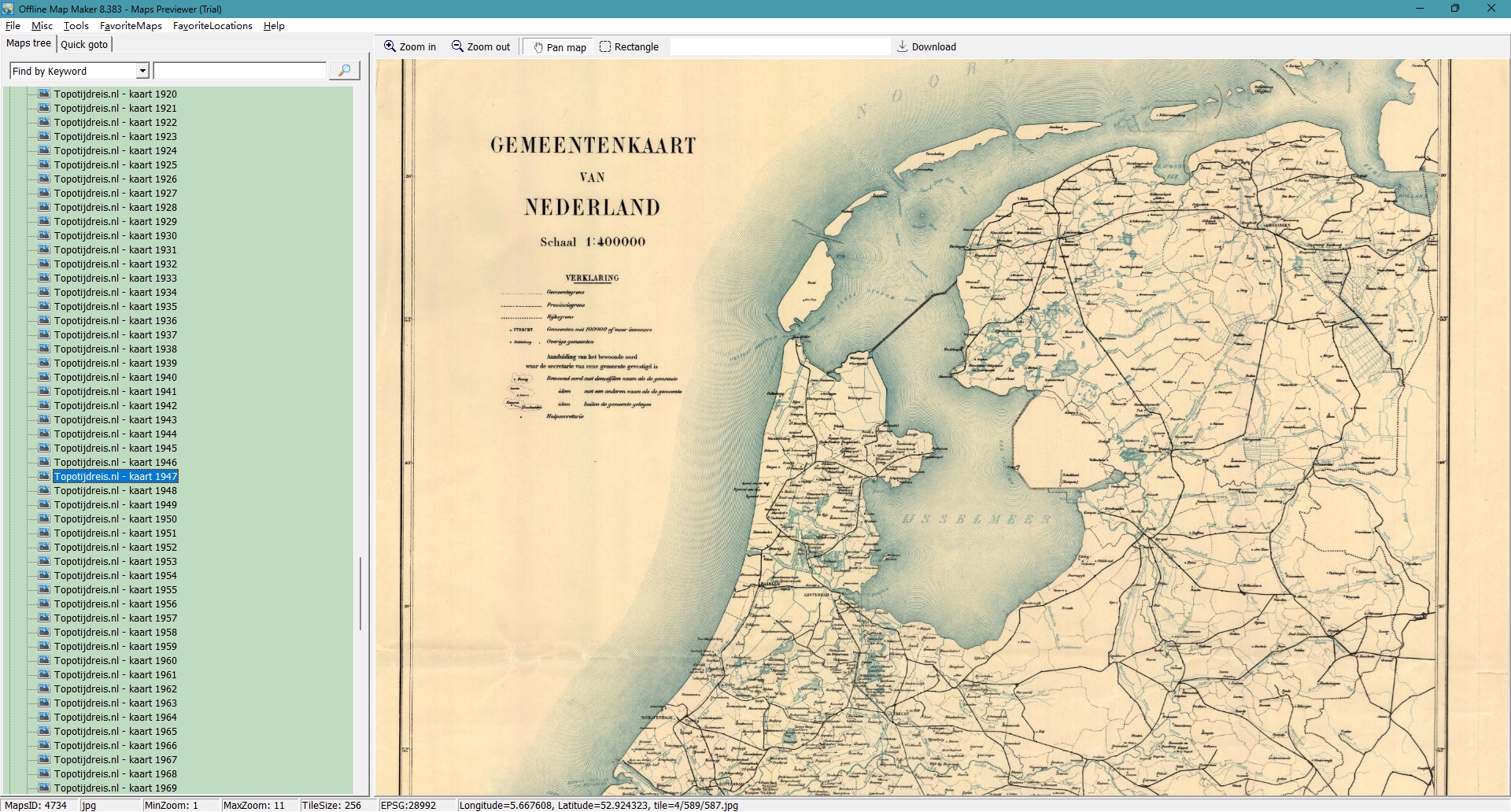
Task: Click the text field beside Rectangle
Action: click(x=779, y=47)
